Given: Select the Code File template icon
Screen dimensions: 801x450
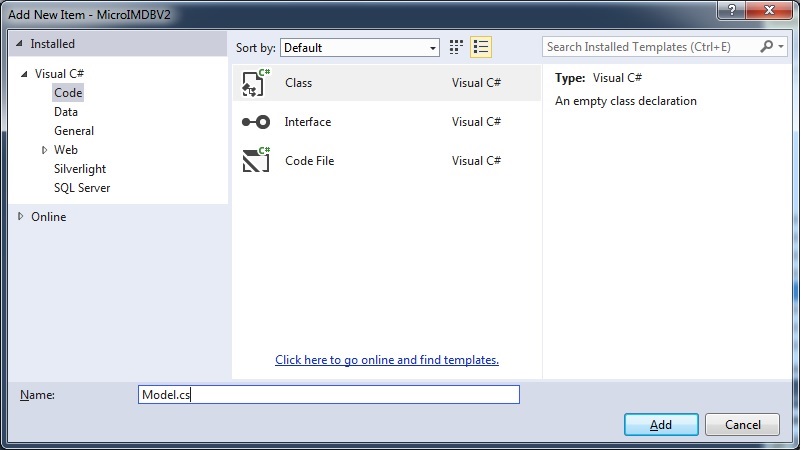Looking at the screenshot, I should 255,160.
